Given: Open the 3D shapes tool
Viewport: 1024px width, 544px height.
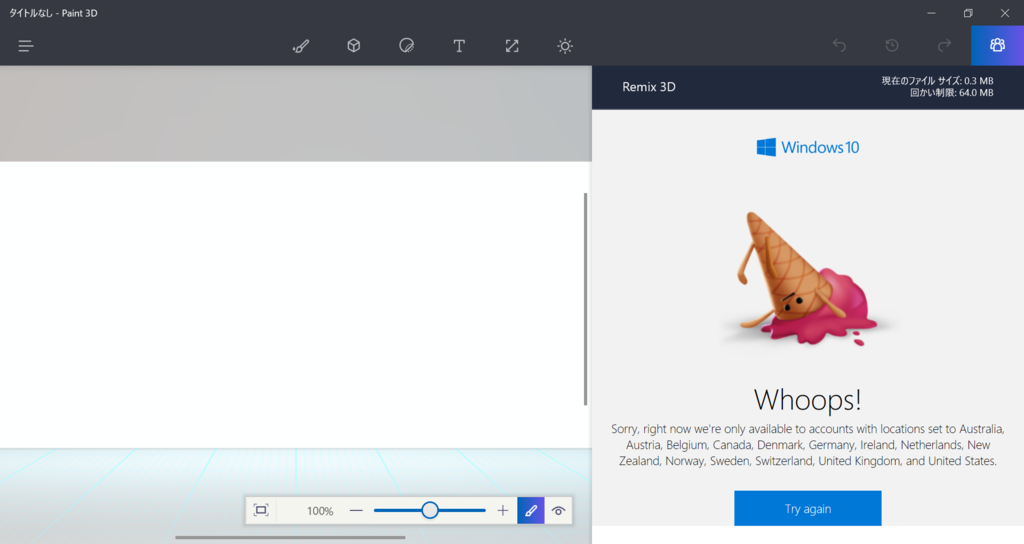Looking at the screenshot, I should 353,46.
